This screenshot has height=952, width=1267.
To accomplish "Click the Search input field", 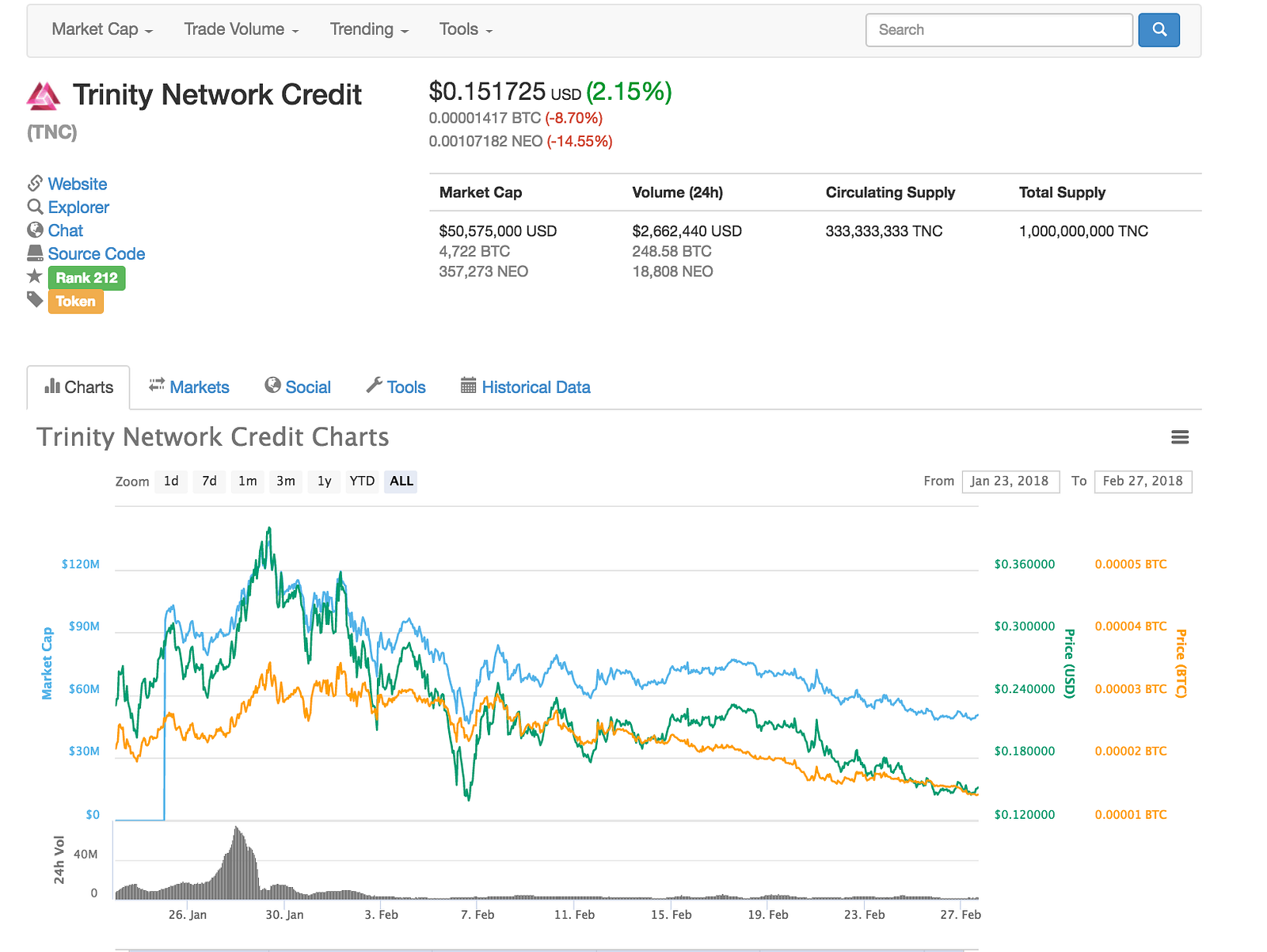I will click(x=999, y=30).
